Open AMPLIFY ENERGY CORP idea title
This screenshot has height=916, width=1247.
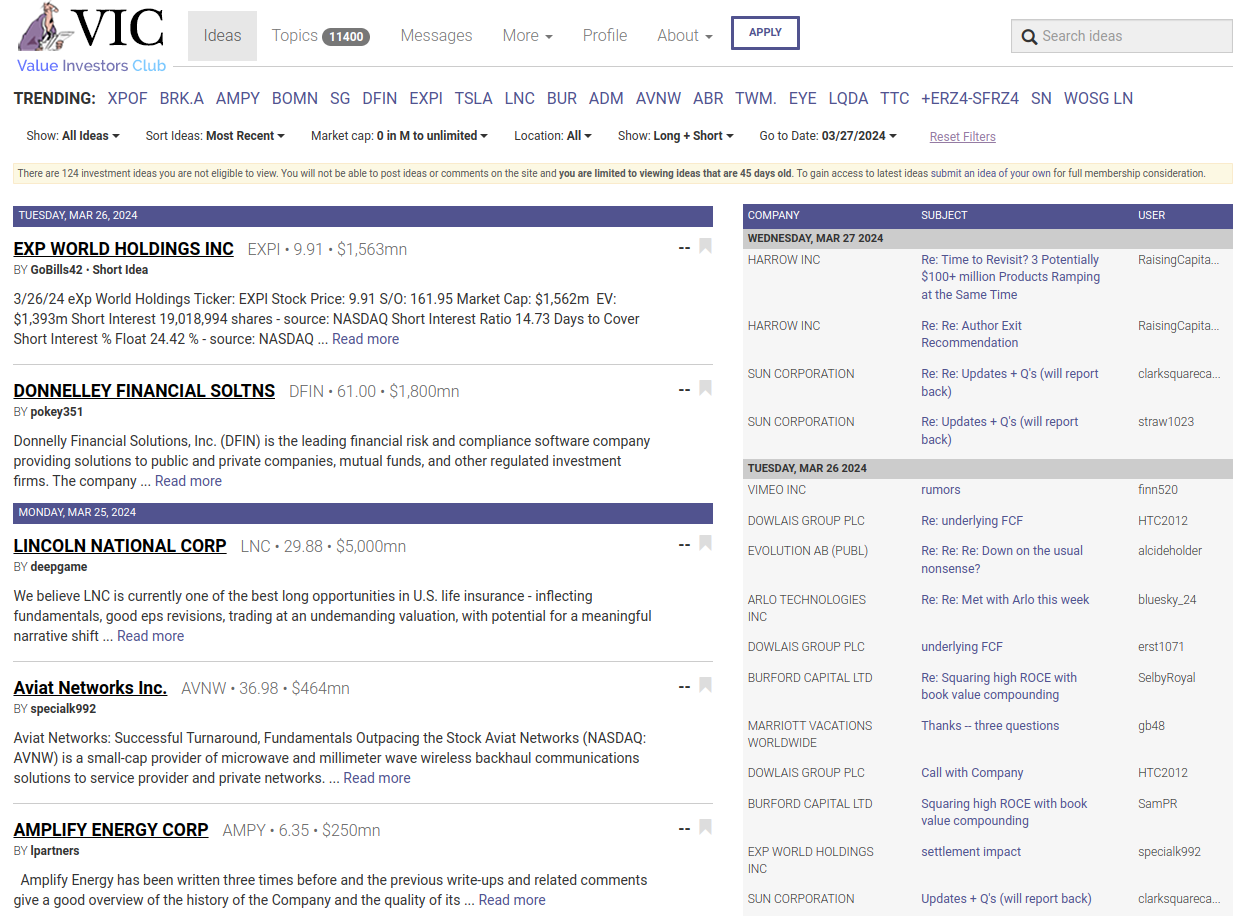[x=111, y=830]
